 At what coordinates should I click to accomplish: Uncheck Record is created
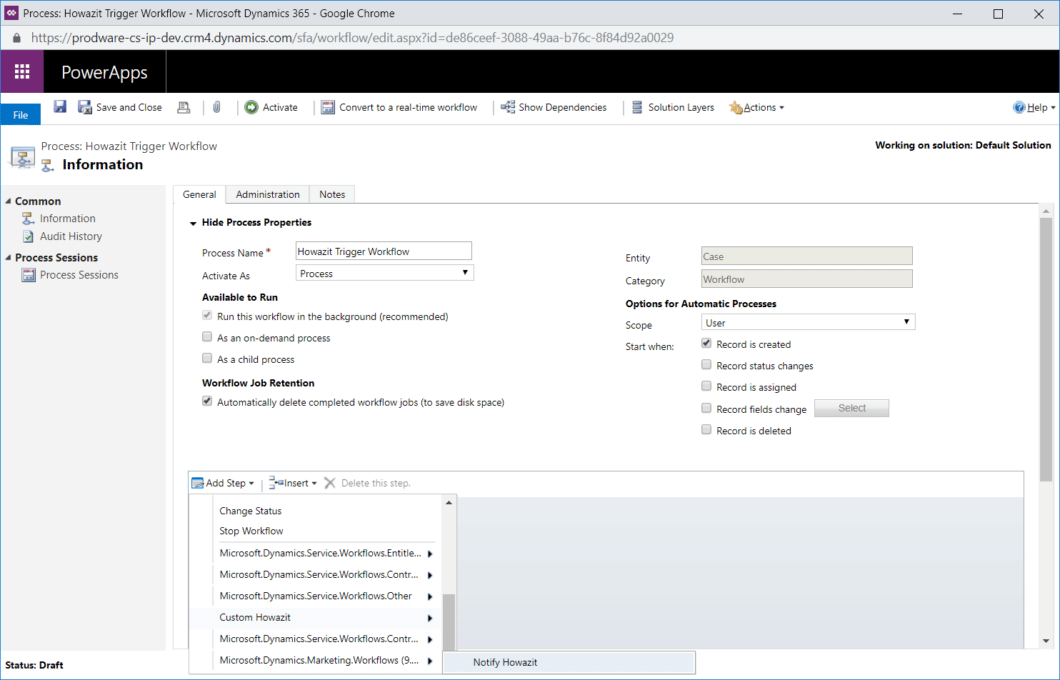[706, 343]
